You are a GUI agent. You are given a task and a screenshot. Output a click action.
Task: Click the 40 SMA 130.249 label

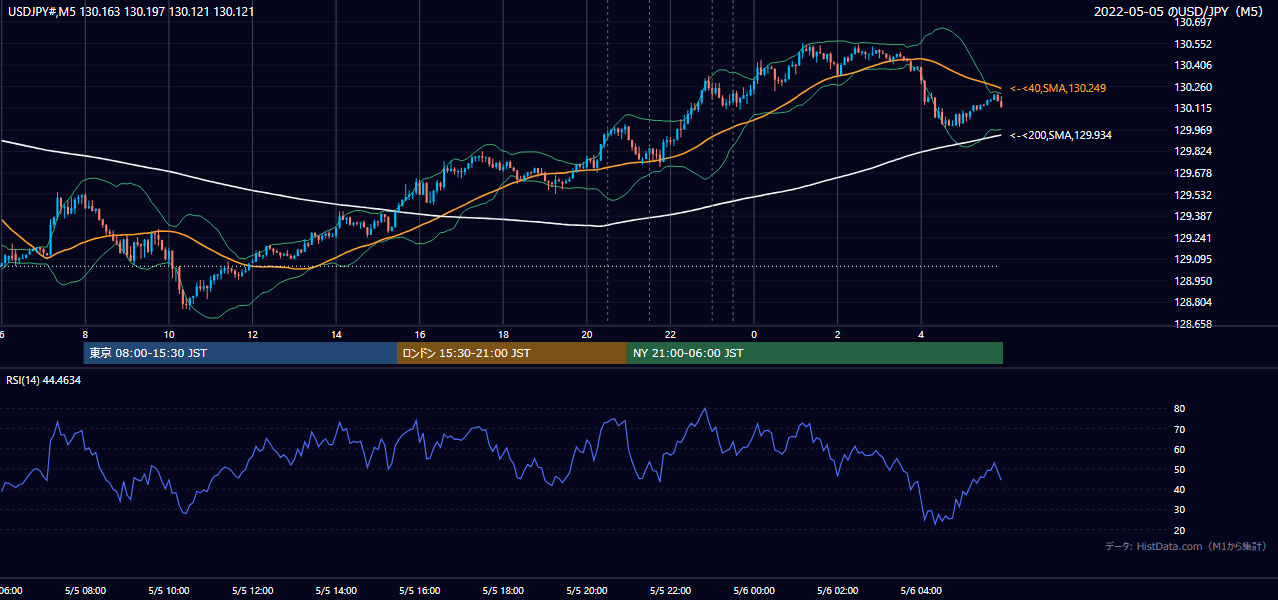(1058, 88)
